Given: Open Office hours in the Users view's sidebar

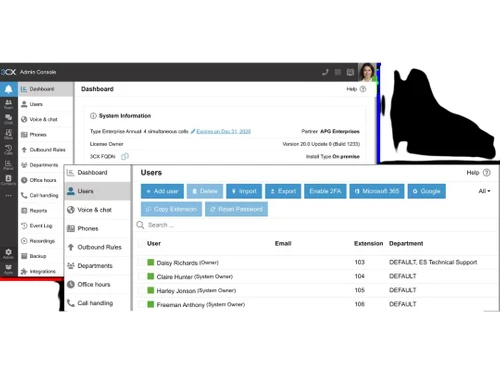Looking at the screenshot, I should pos(97,284).
